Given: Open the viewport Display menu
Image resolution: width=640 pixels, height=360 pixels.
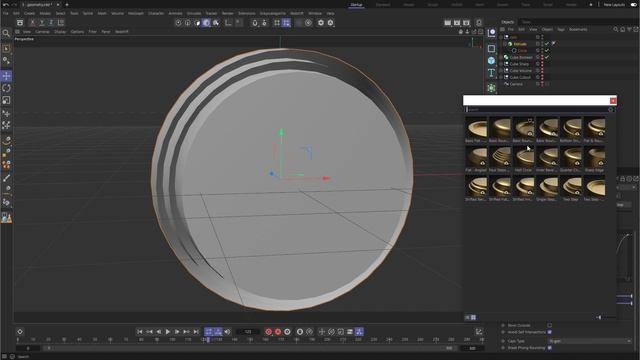Looking at the screenshot, I should pos(60,31).
